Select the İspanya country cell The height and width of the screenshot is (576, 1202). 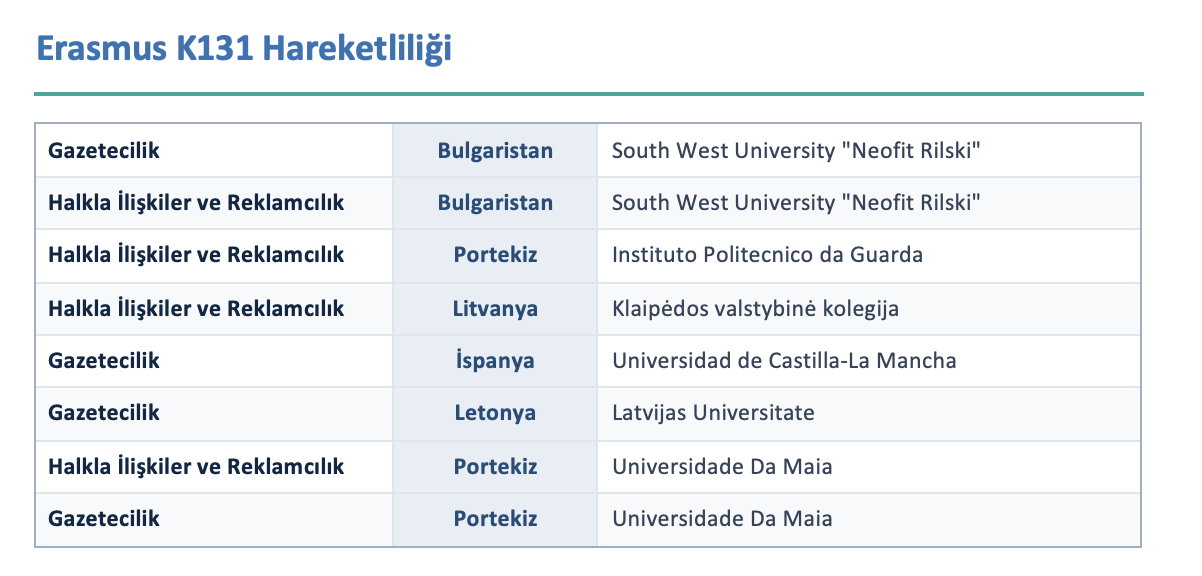point(495,360)
